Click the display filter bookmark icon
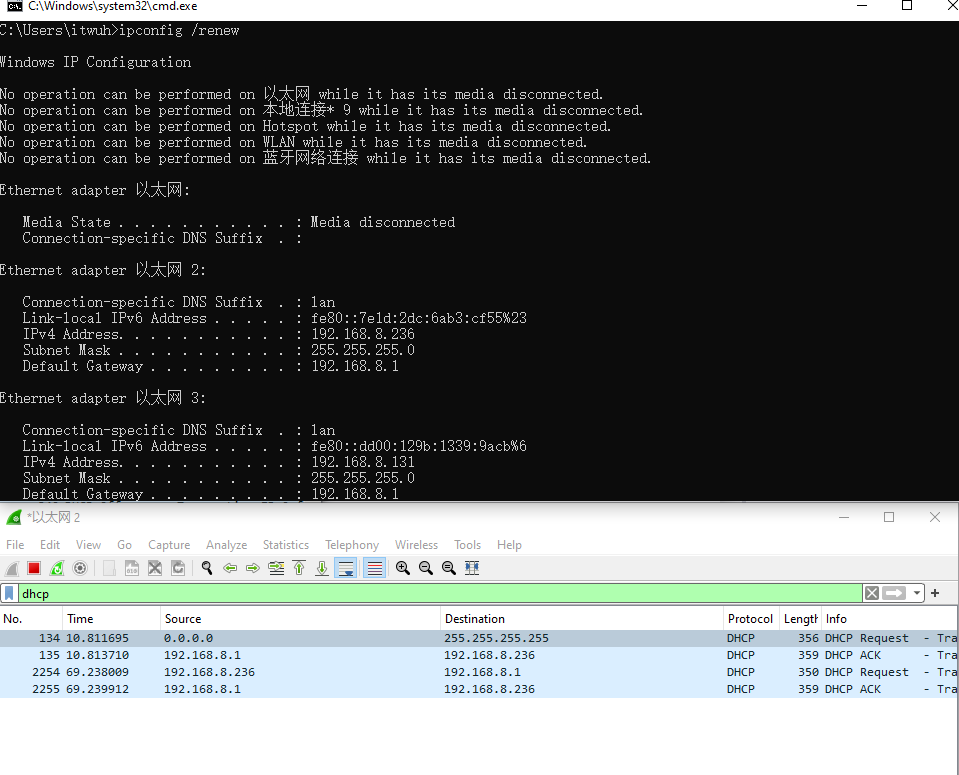Screen dimensions: 959x775 pyautogui.click(x=9, y=593)
